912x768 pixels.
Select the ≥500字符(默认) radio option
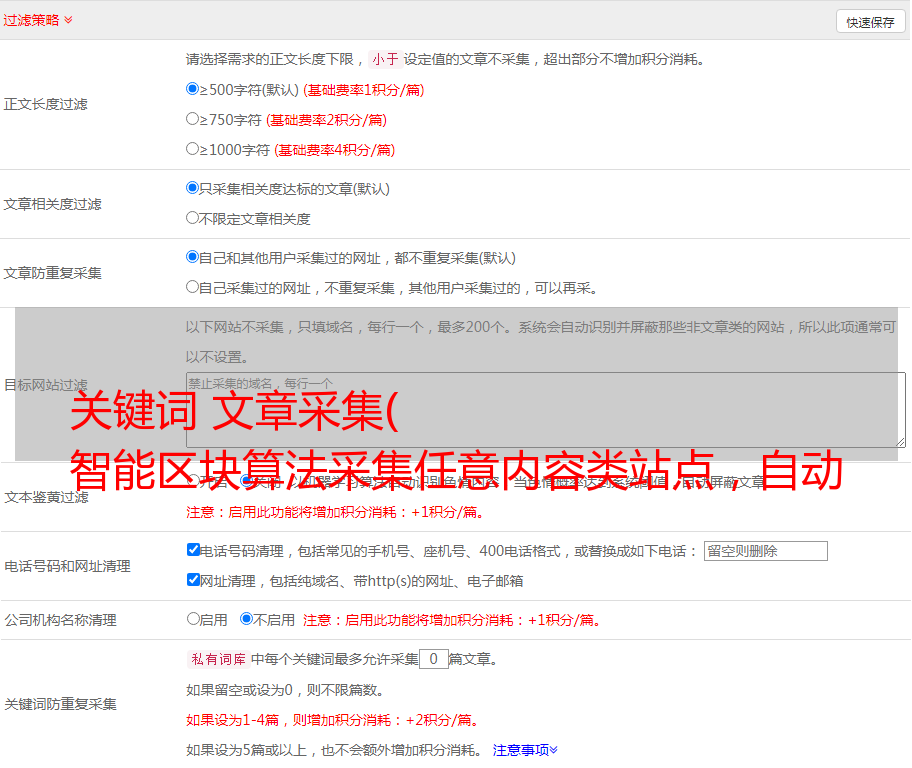[x=193, y=89]
